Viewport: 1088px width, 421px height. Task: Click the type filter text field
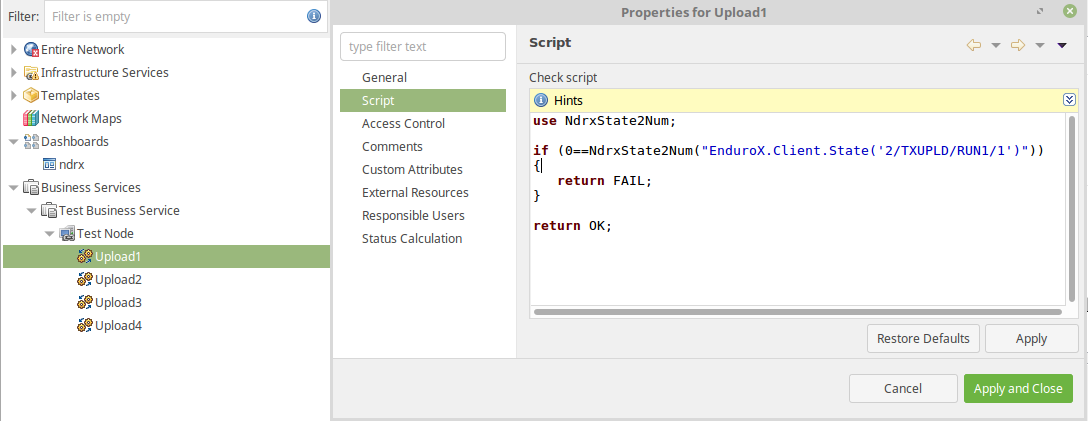pos(423,46)
